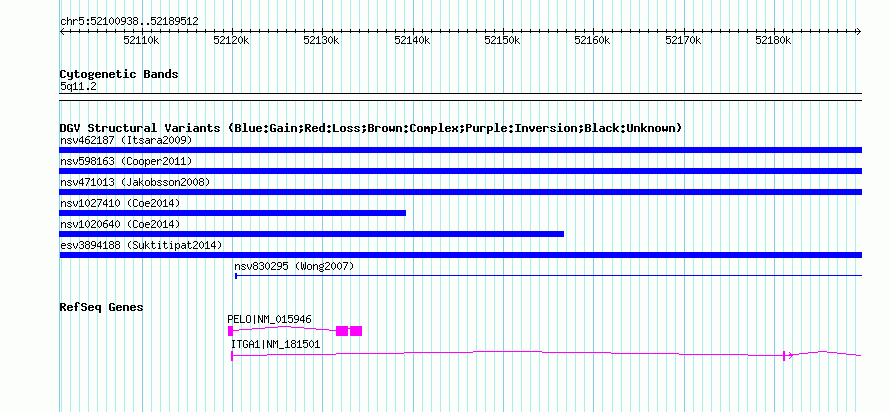
Task: Click the chr5:52100938..52189512 coordinate label
Action: click(x=129, y=22)
